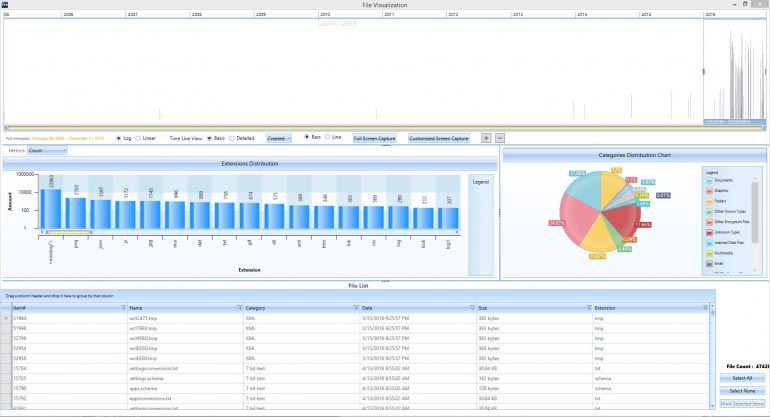Select the Linear scale radio button
The width and height of the screenshot is (770, 417).
(x=138, y=139)
